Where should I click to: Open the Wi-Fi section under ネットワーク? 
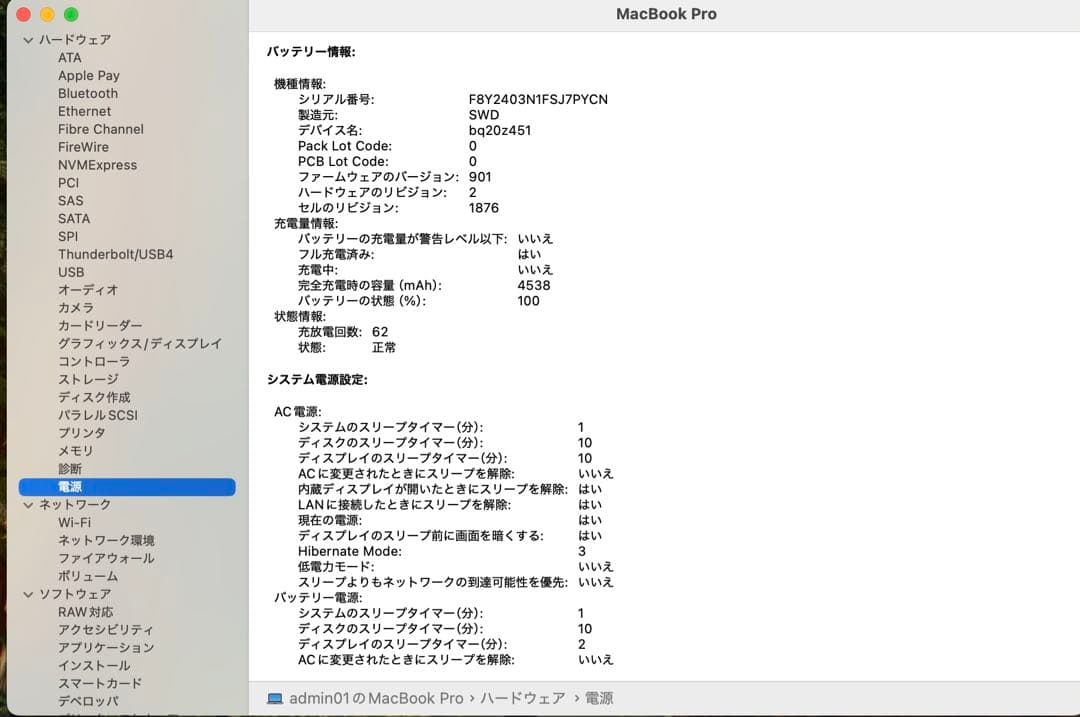point(75,522)
